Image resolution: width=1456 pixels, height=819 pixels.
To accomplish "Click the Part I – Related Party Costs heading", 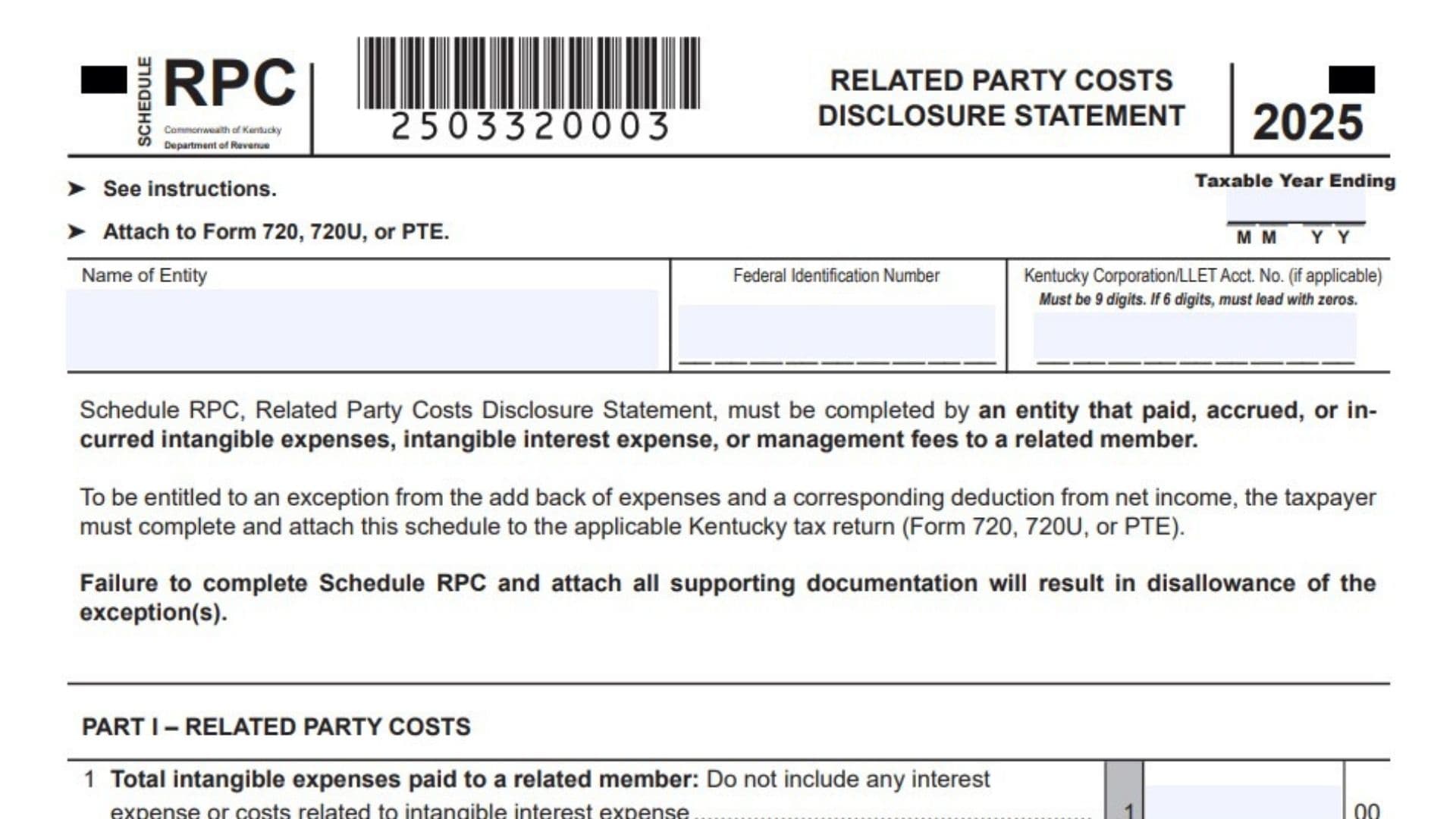I will coord(276,726).
